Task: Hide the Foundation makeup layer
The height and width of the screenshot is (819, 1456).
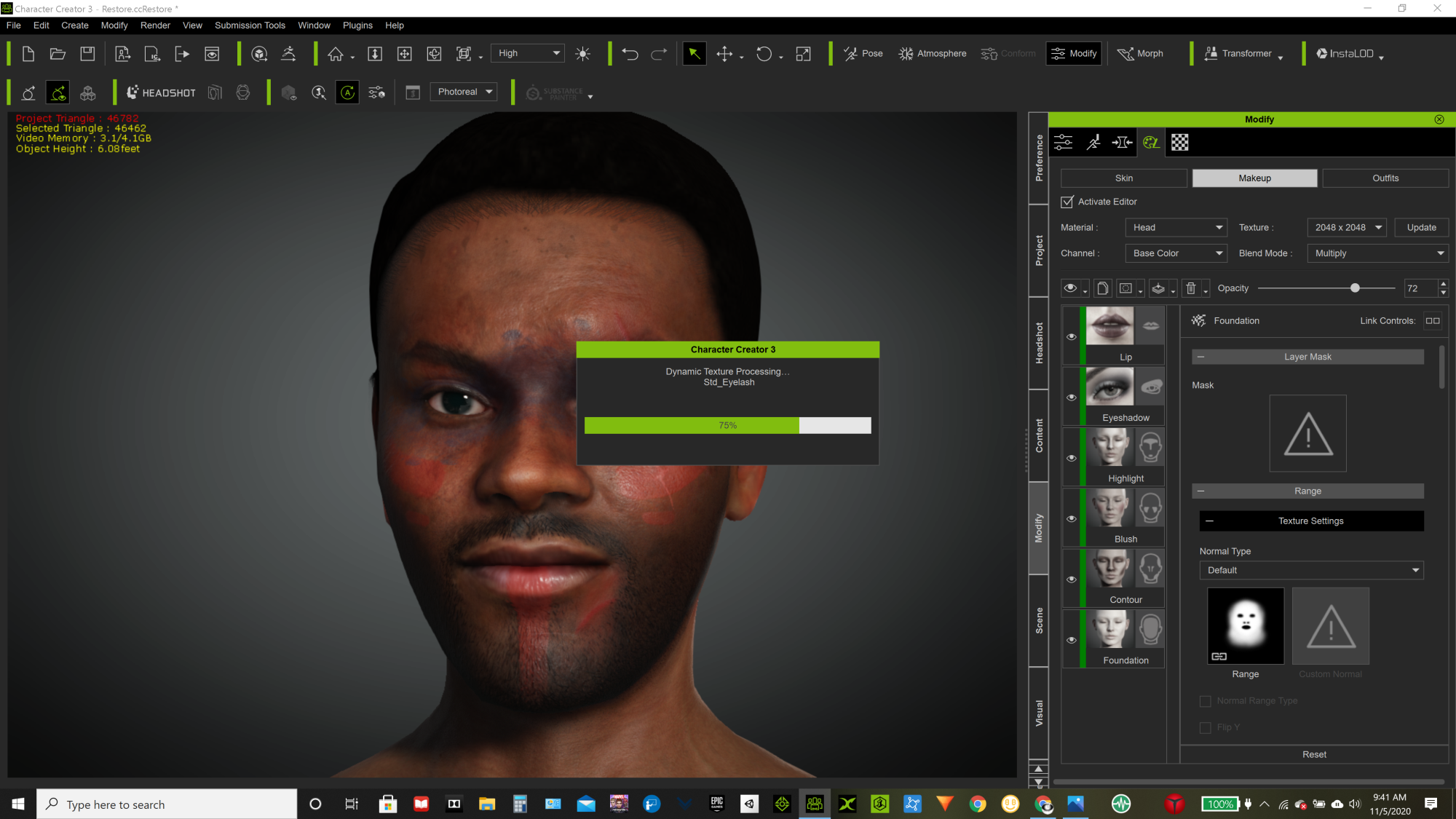Action: point(1071,640)
